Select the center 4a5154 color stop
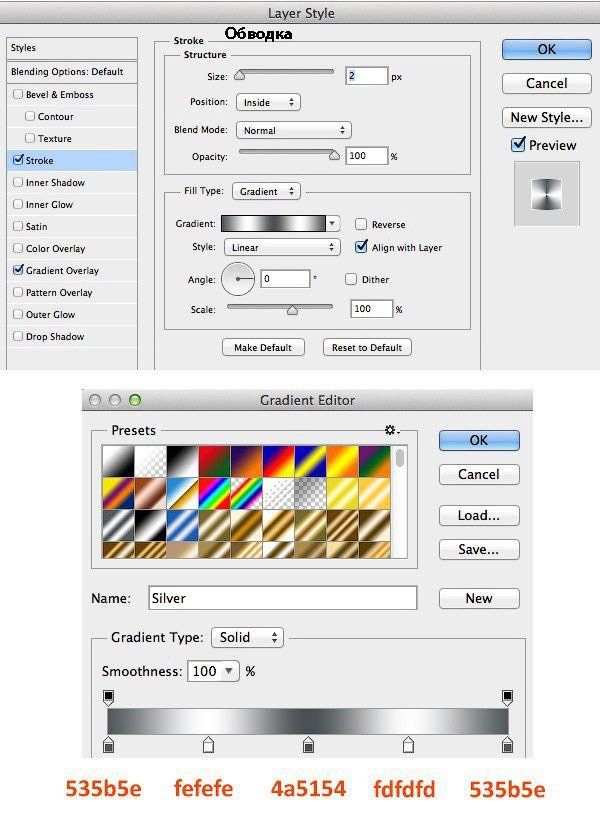The height and width of the screenshot is (814, 600). click(308, 744)
